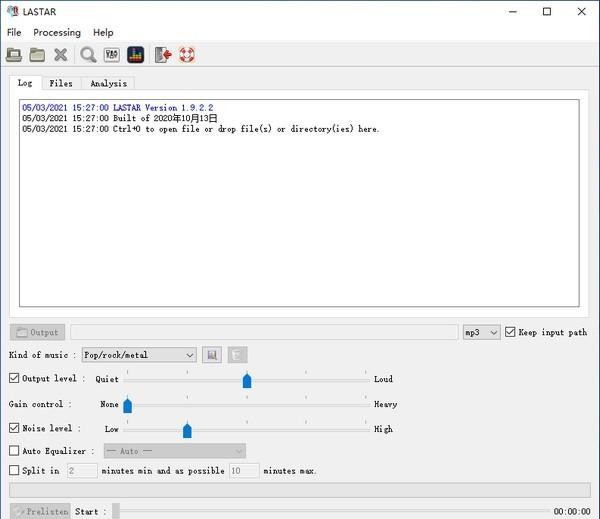The height and width of the screenshot is (519, 600).
Task: Click the mixer settings toolbar icon
Action: click(112, 55)
